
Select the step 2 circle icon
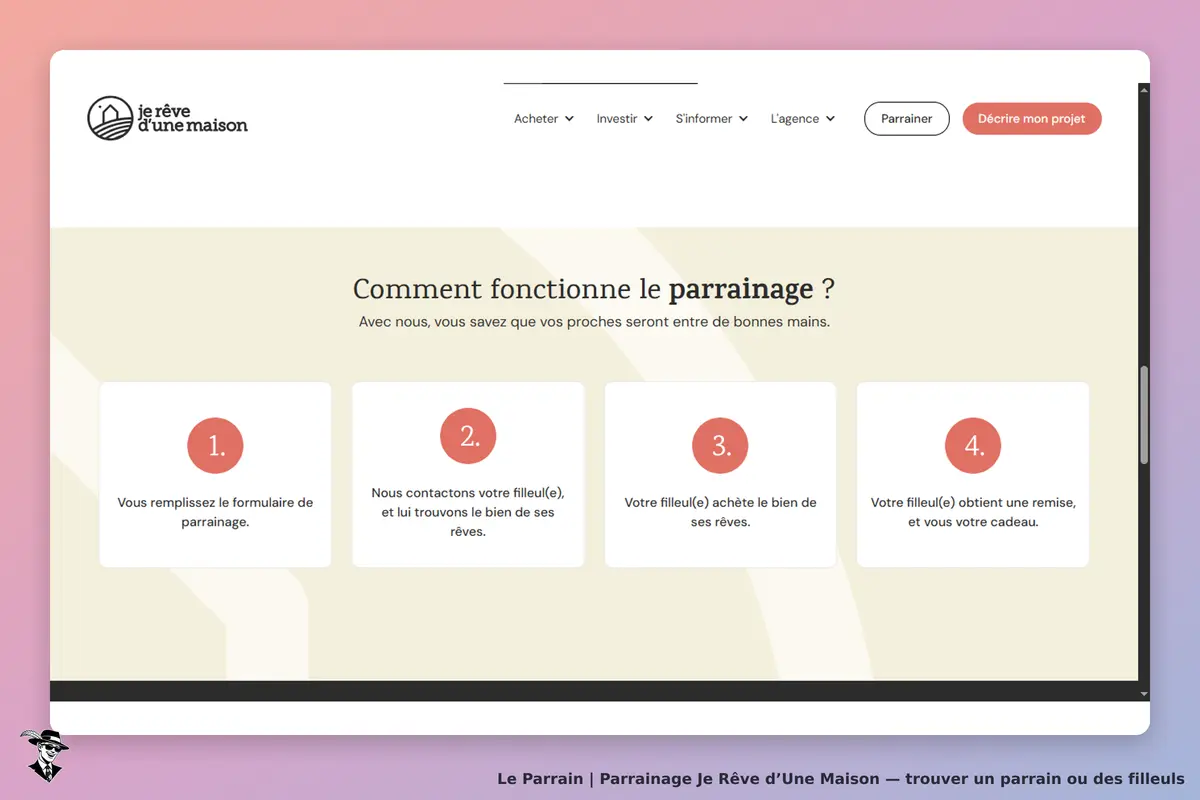point(468,436)
